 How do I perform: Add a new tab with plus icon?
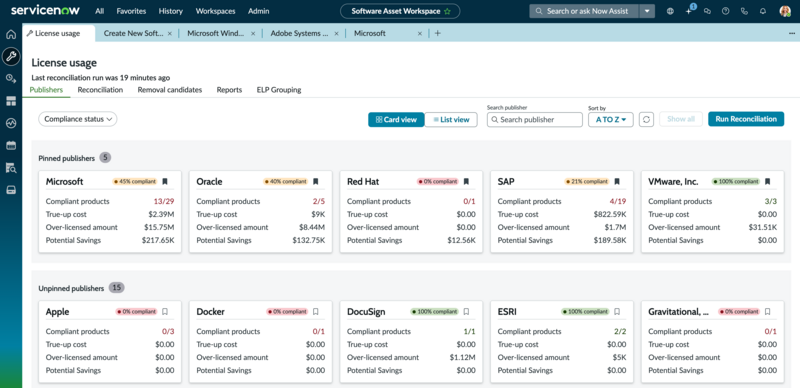coord(437,33)
